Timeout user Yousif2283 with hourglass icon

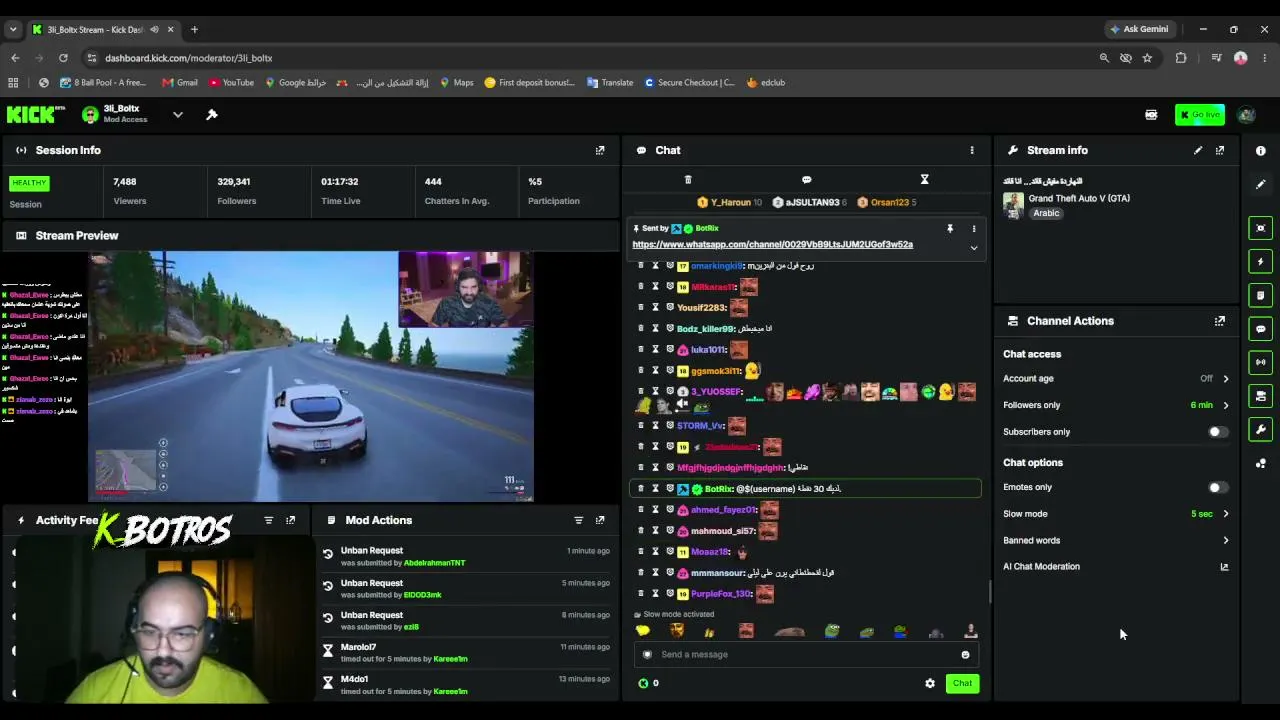(655, 308)
